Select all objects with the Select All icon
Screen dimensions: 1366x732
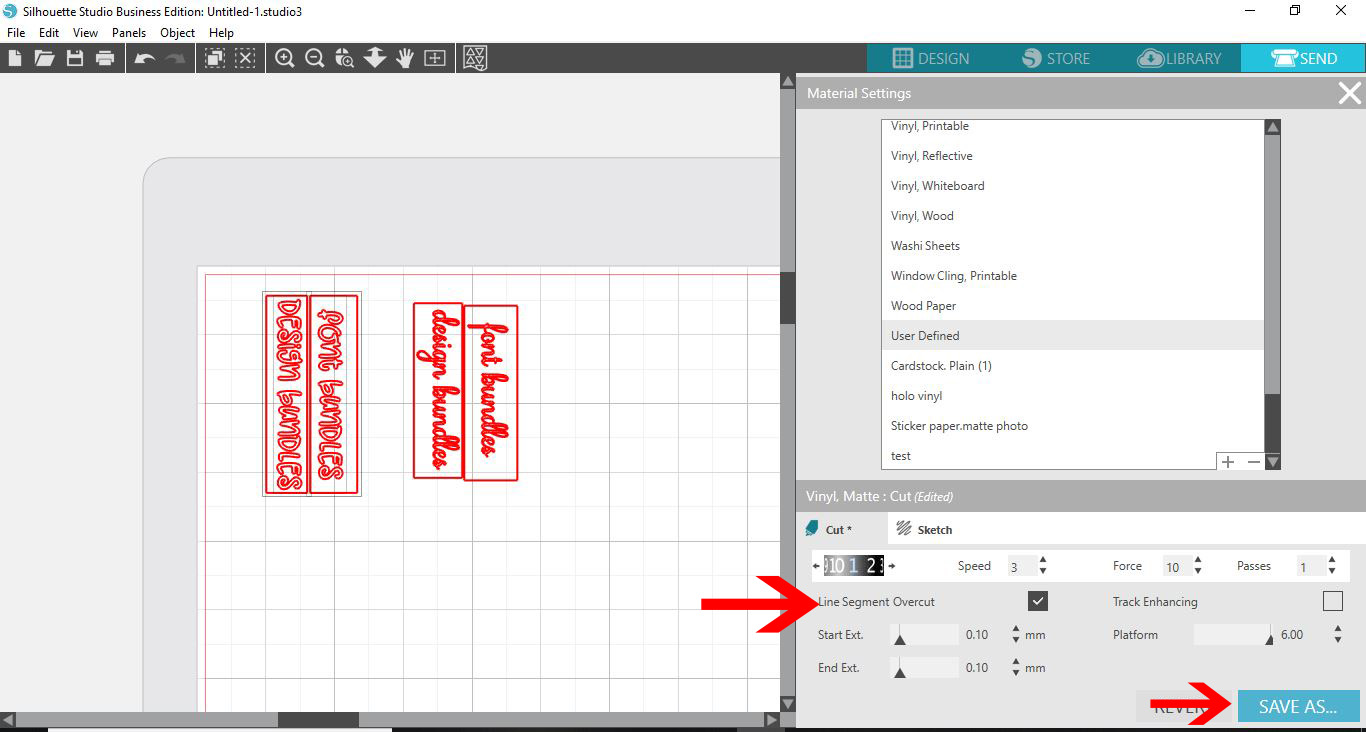[x=215, y=58]
